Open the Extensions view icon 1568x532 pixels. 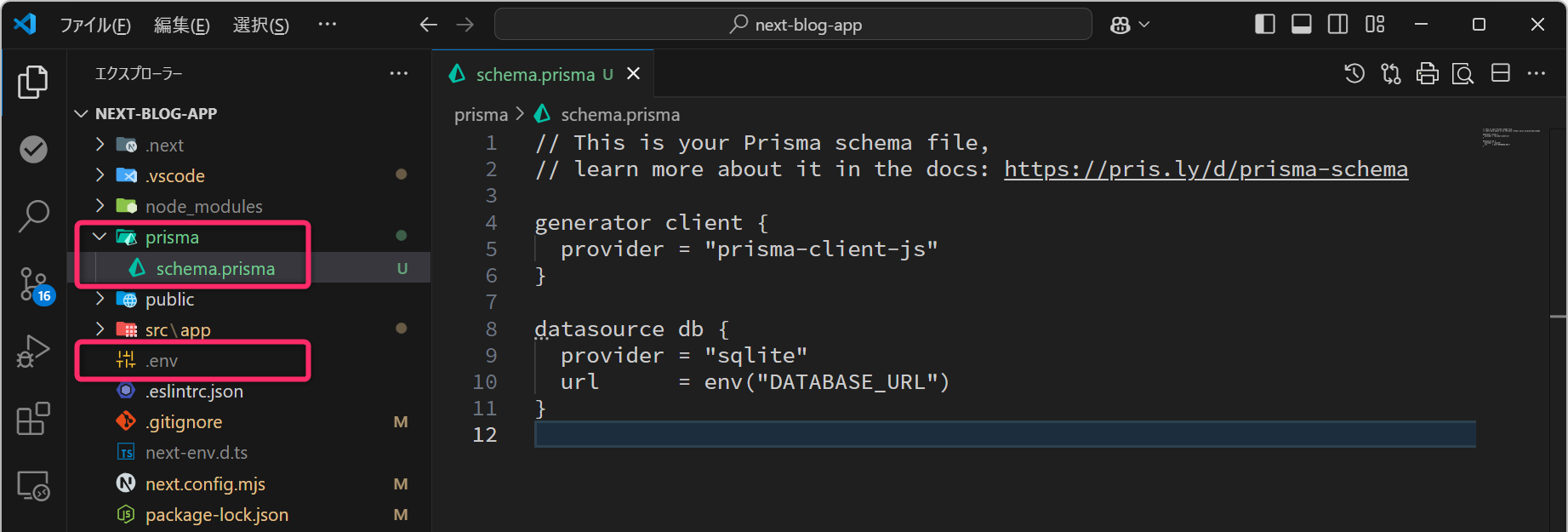33,418
